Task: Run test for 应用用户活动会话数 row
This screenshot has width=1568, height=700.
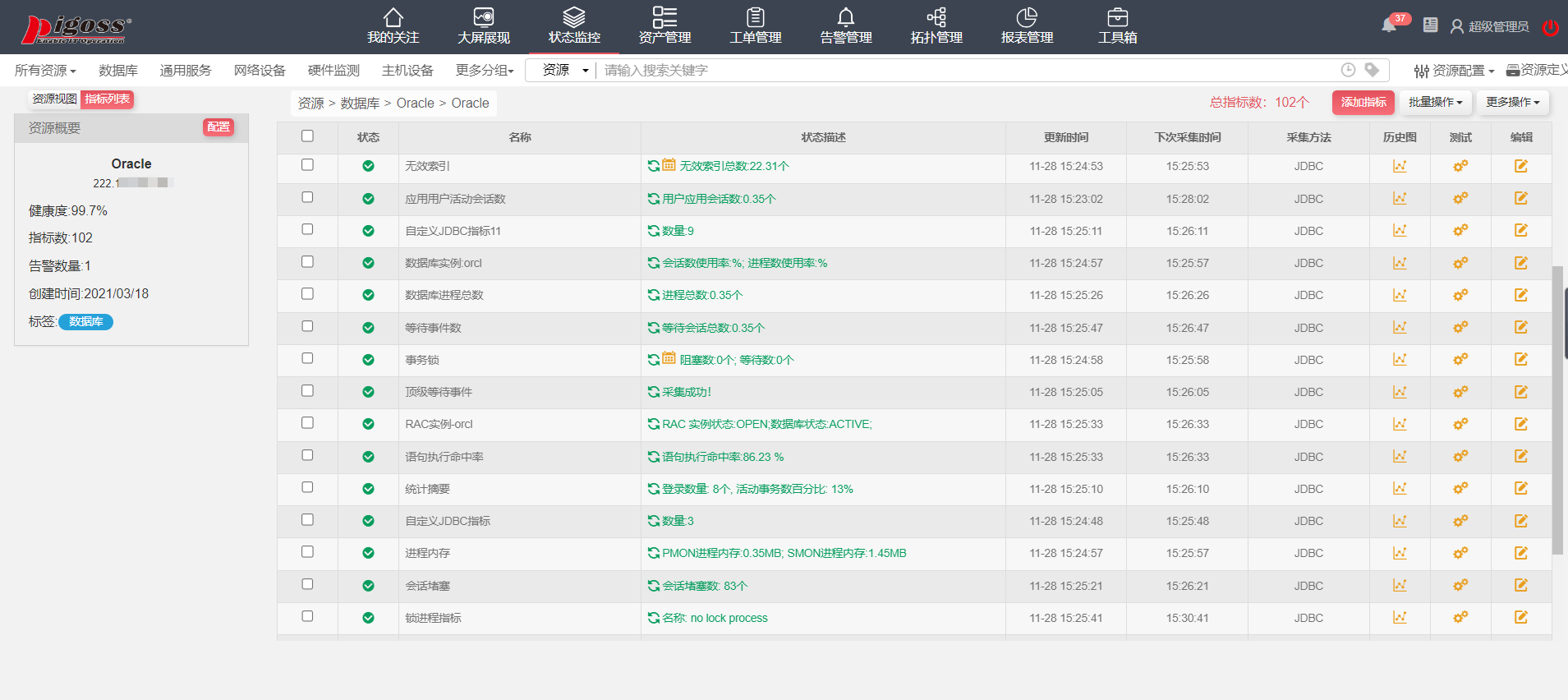Action: pyautogui.click(x=1460, y=198)
